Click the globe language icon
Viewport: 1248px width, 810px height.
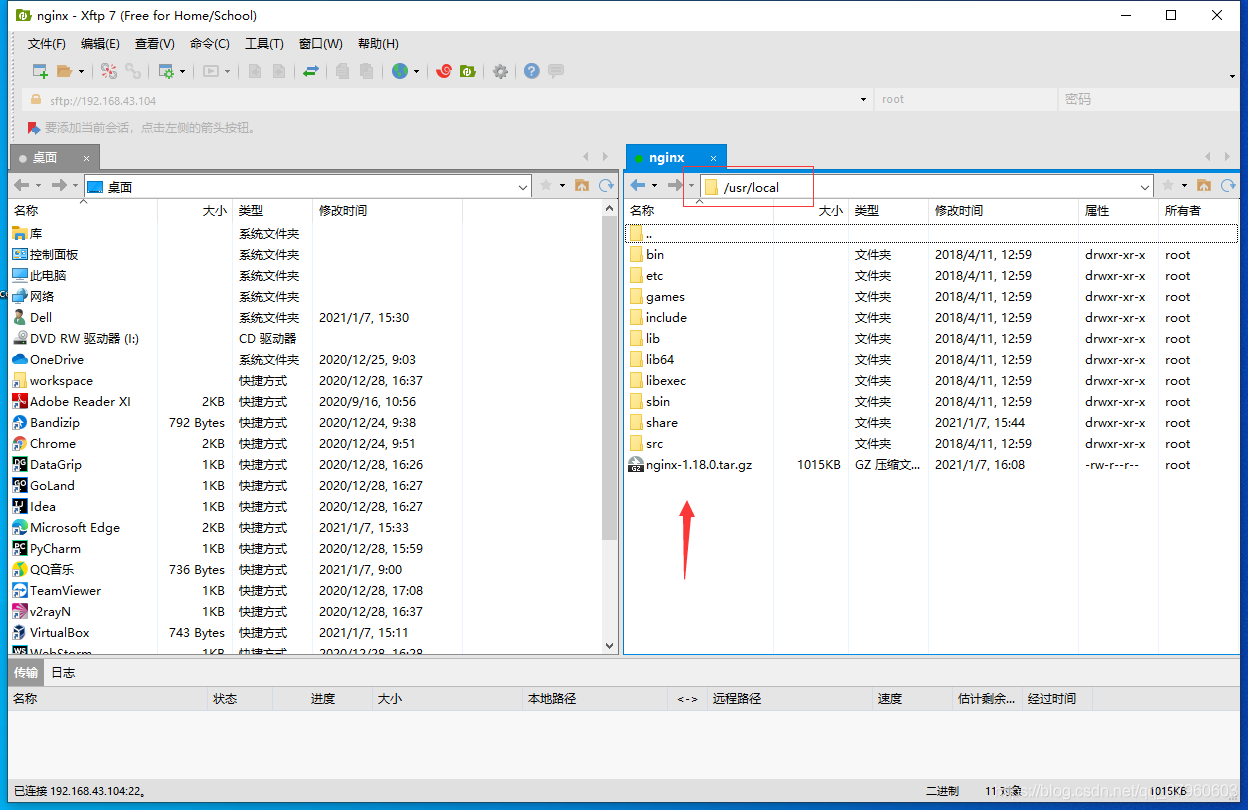pos(400,71)
